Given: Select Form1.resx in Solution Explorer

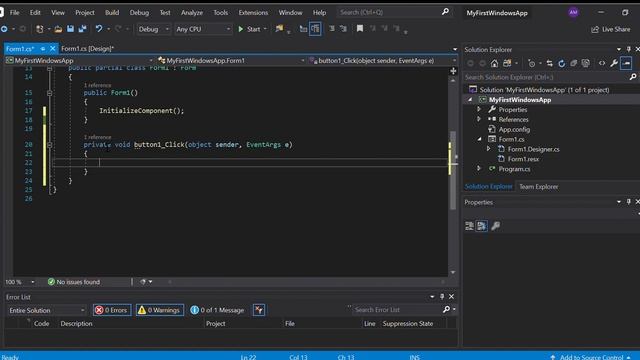Looking at the screenshot, I should click(518, 159).
